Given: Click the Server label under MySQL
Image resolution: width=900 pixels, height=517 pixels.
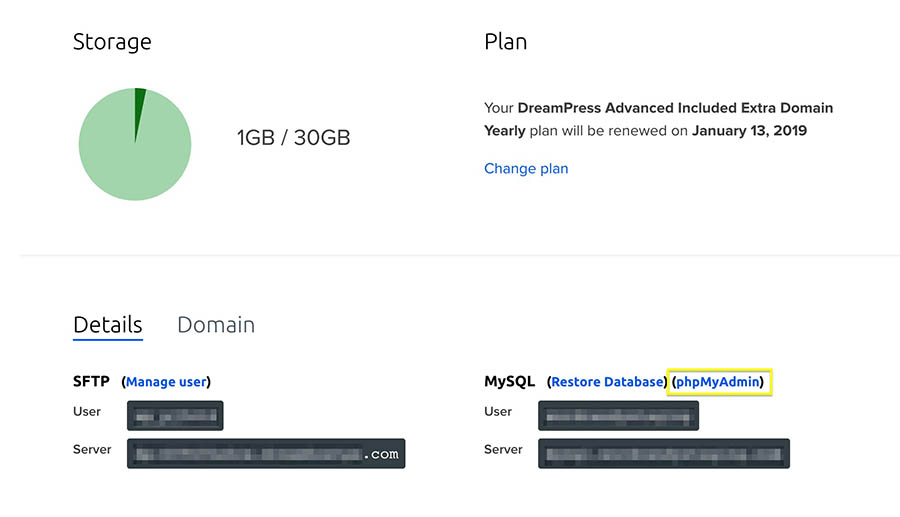Looking at the screenshot, I should 503,449.
